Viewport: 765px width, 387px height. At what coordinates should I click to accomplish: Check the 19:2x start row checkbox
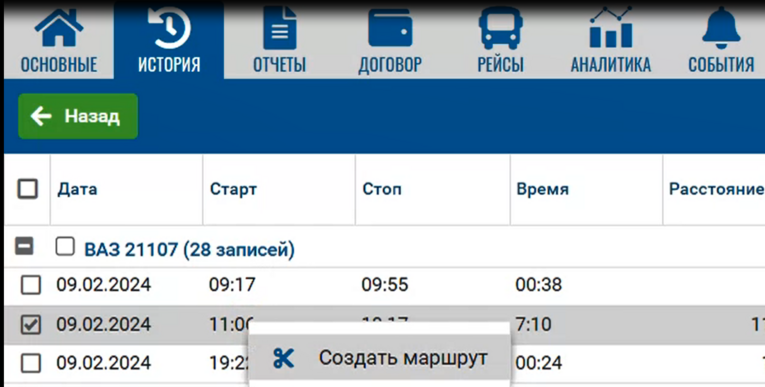(31, 363)
